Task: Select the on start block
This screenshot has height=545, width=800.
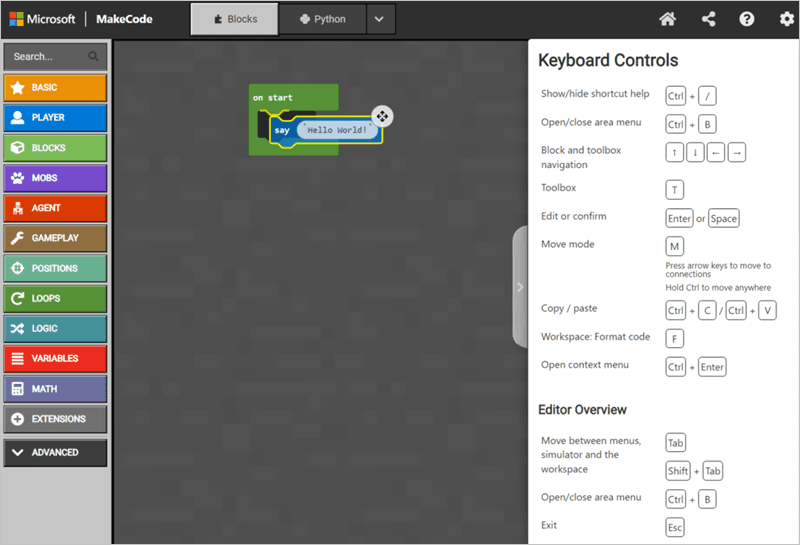Action: click(272, 97)
